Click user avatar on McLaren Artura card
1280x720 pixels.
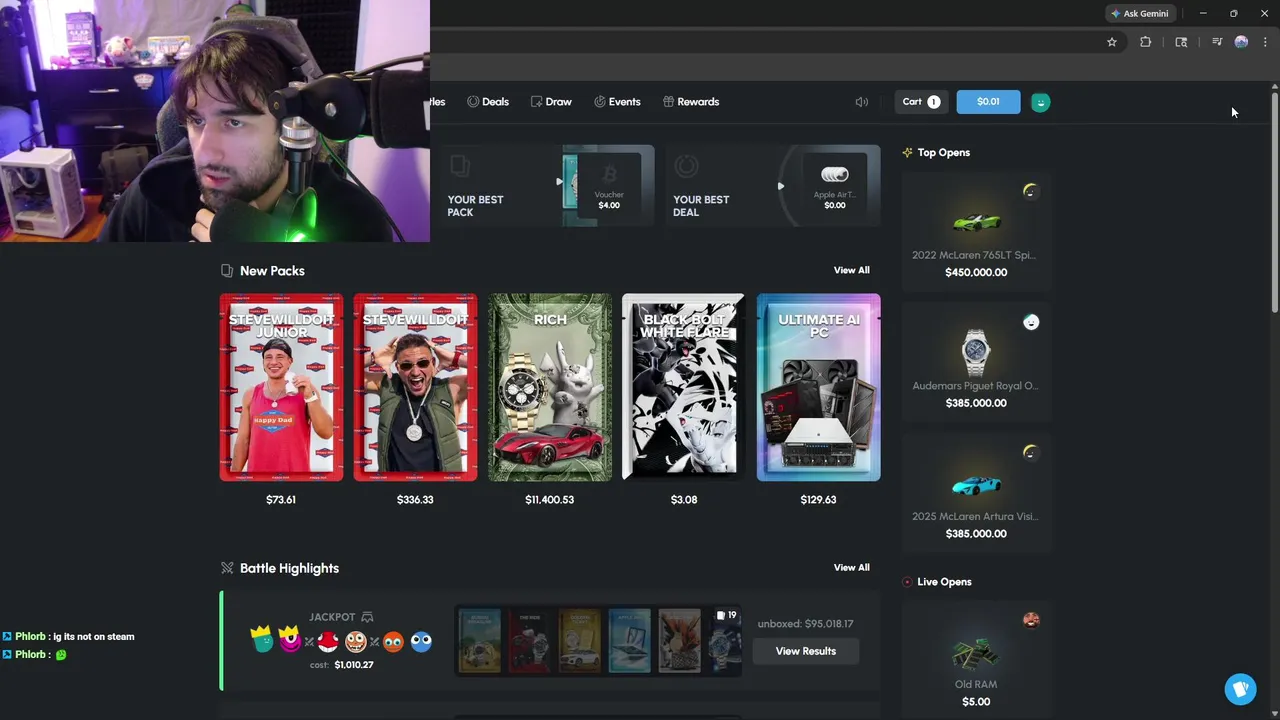pos(1031,453)
